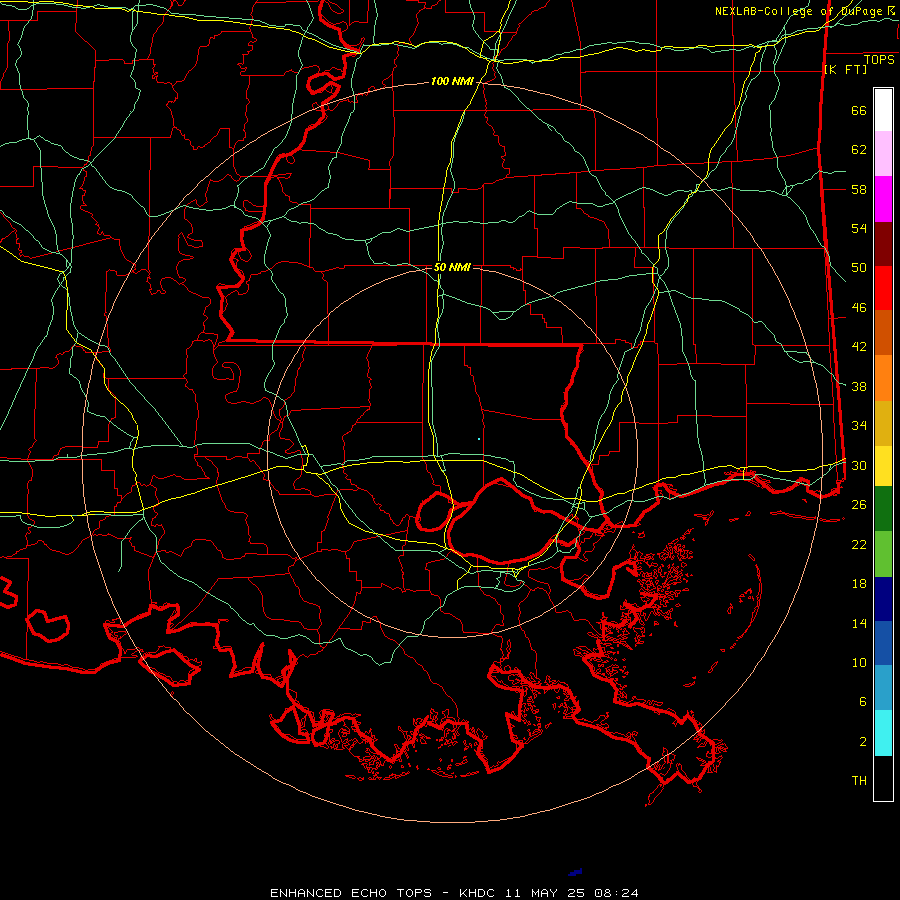Click the bright yellow legend swatch
This screenshot has height=900, width=900.
pyautogui.click(x=883, y=466)
